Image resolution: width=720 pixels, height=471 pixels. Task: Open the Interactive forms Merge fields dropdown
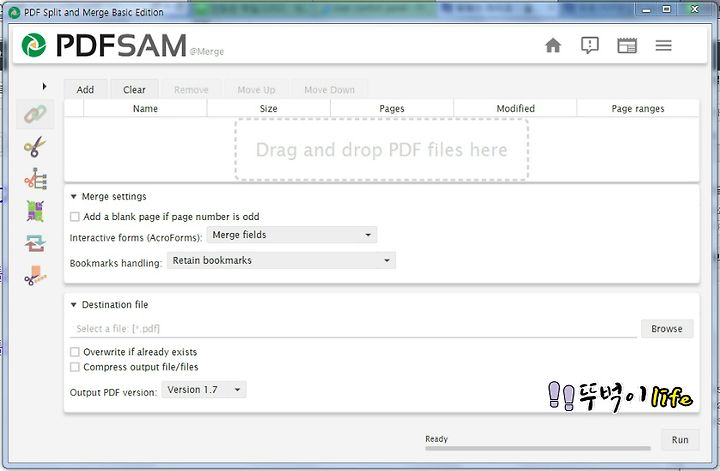click(x=292, y=235)
